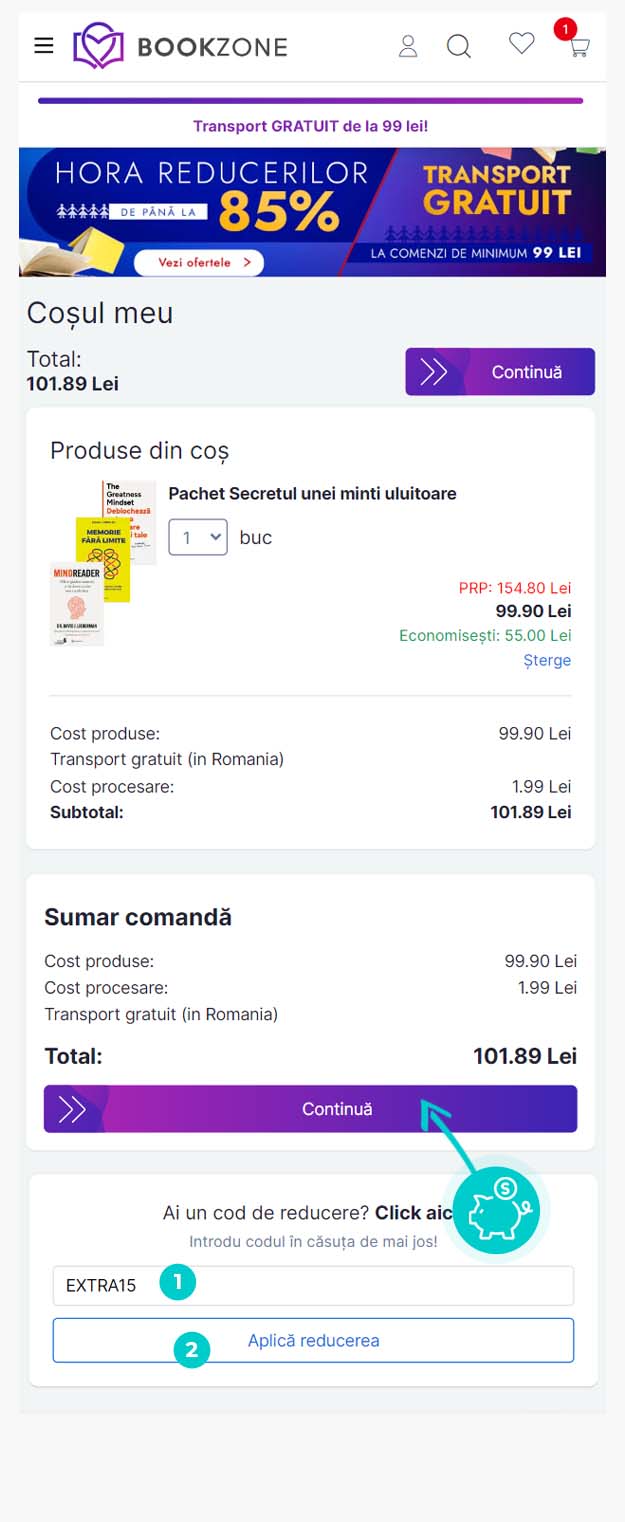Remove the product with Șterge link
The image size is (625, 1522).
click(x=547, y=660)
